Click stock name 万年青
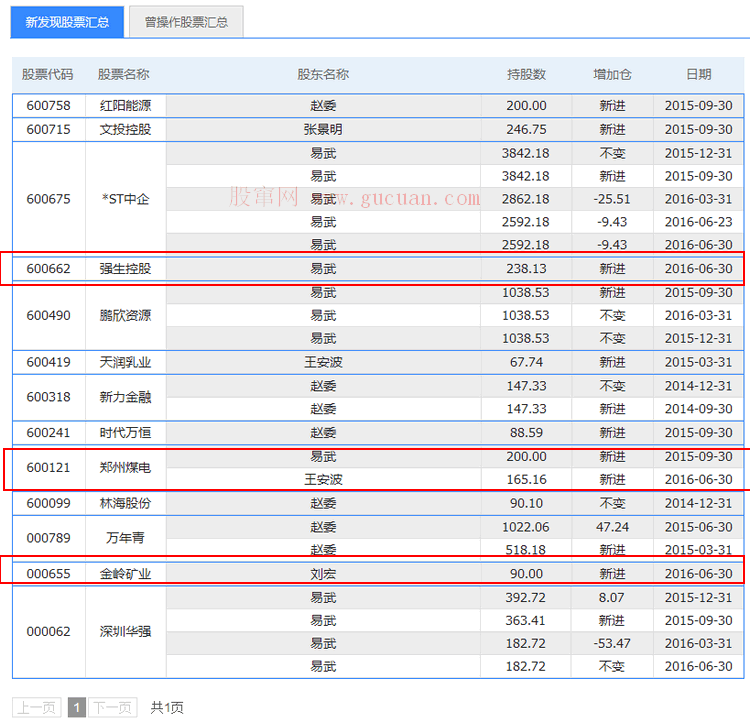The height and width of the screenshot is (723, 750). [x=125, y=538]
